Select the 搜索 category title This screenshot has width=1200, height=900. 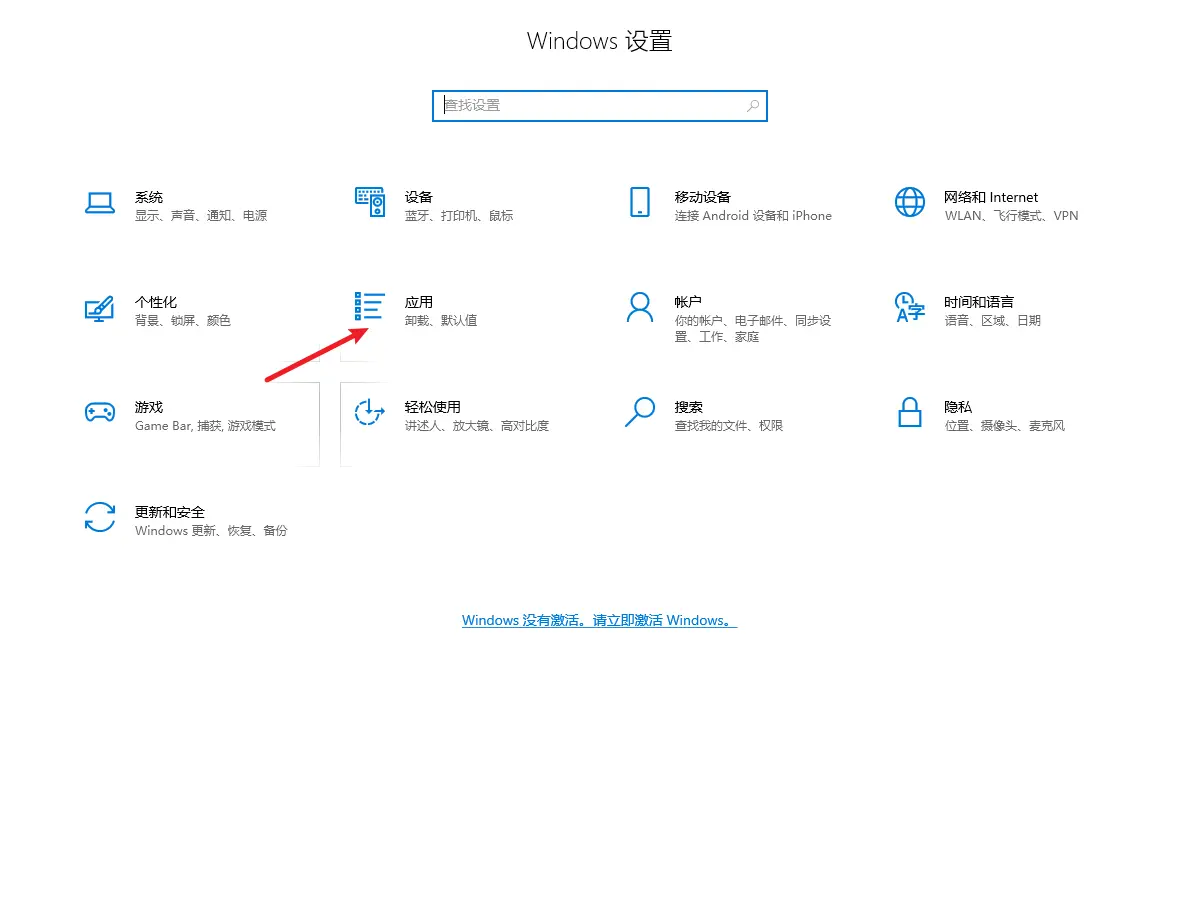[689, 407]
